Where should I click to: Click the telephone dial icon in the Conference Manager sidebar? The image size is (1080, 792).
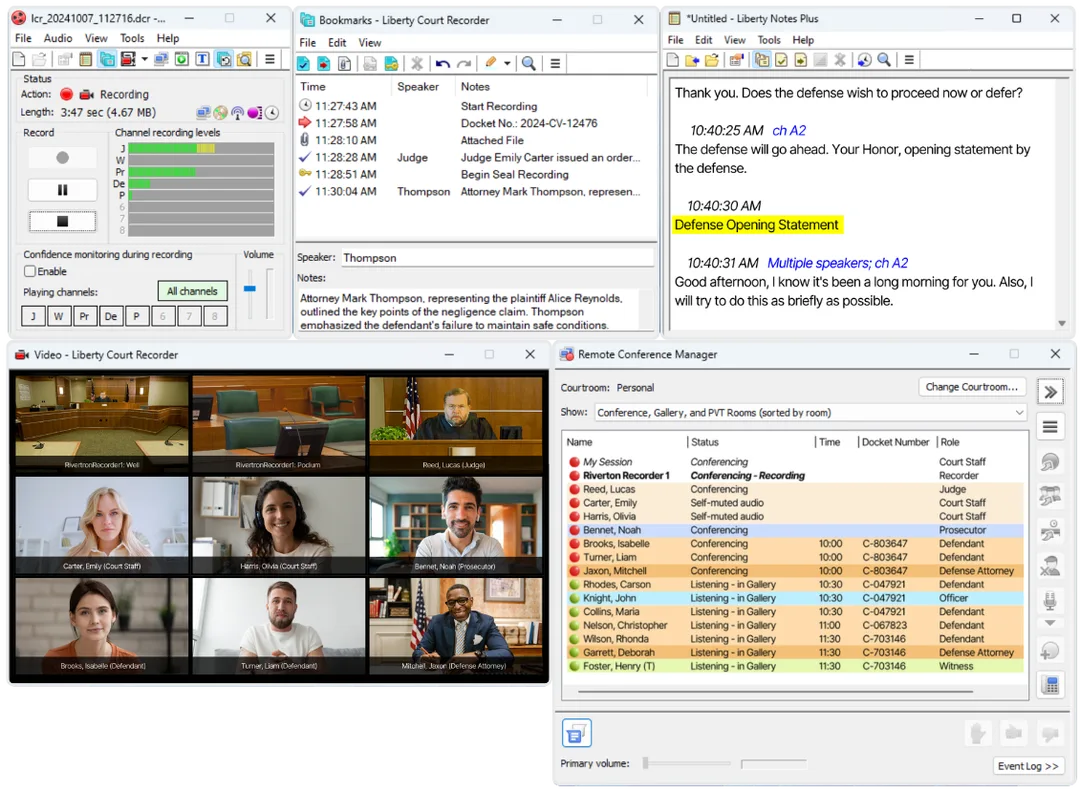point(1050,685)
